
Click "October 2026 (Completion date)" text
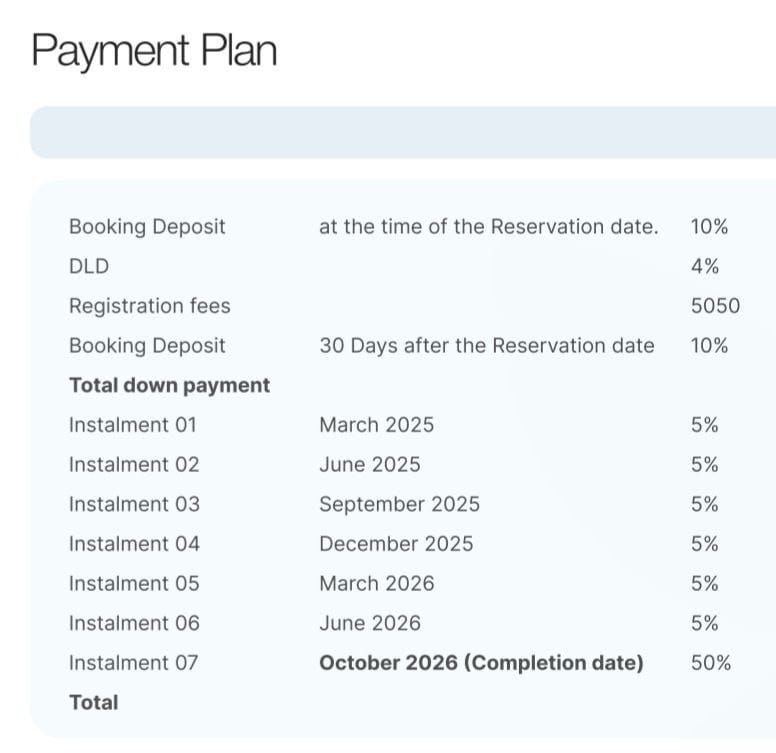coord(481,663)
